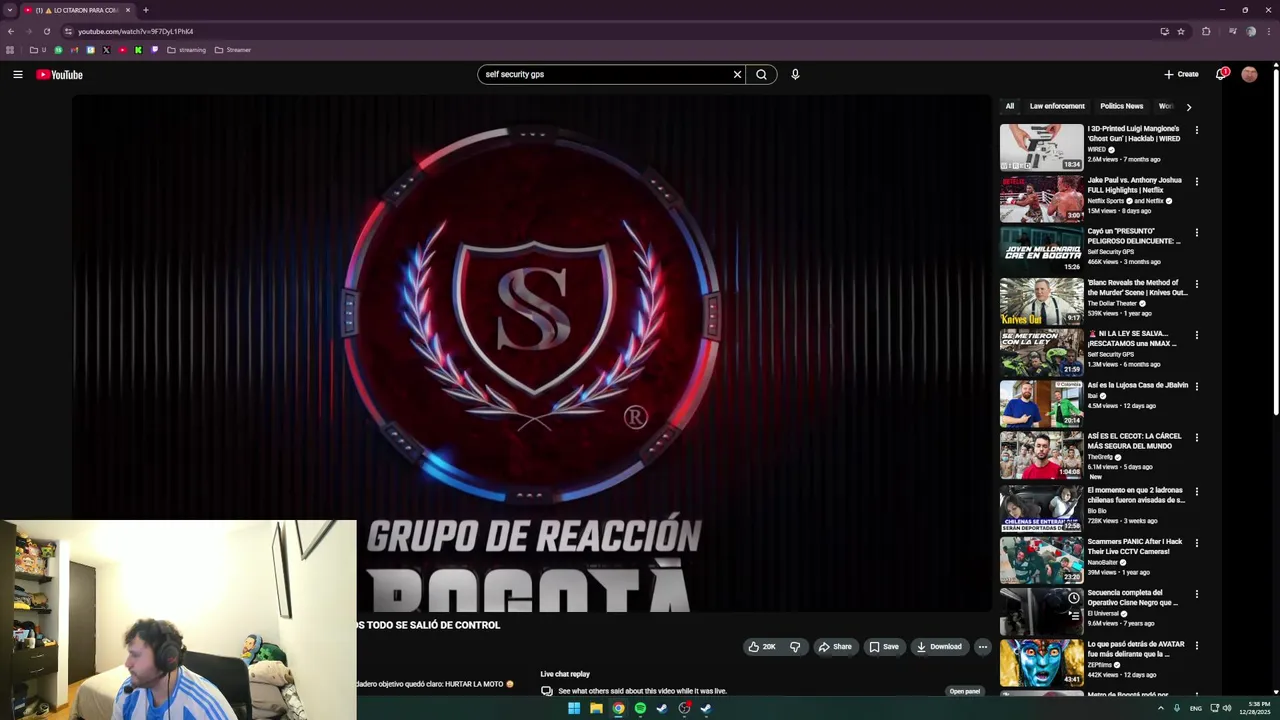
Task: View site information icon in address bar
Action: 68,31
